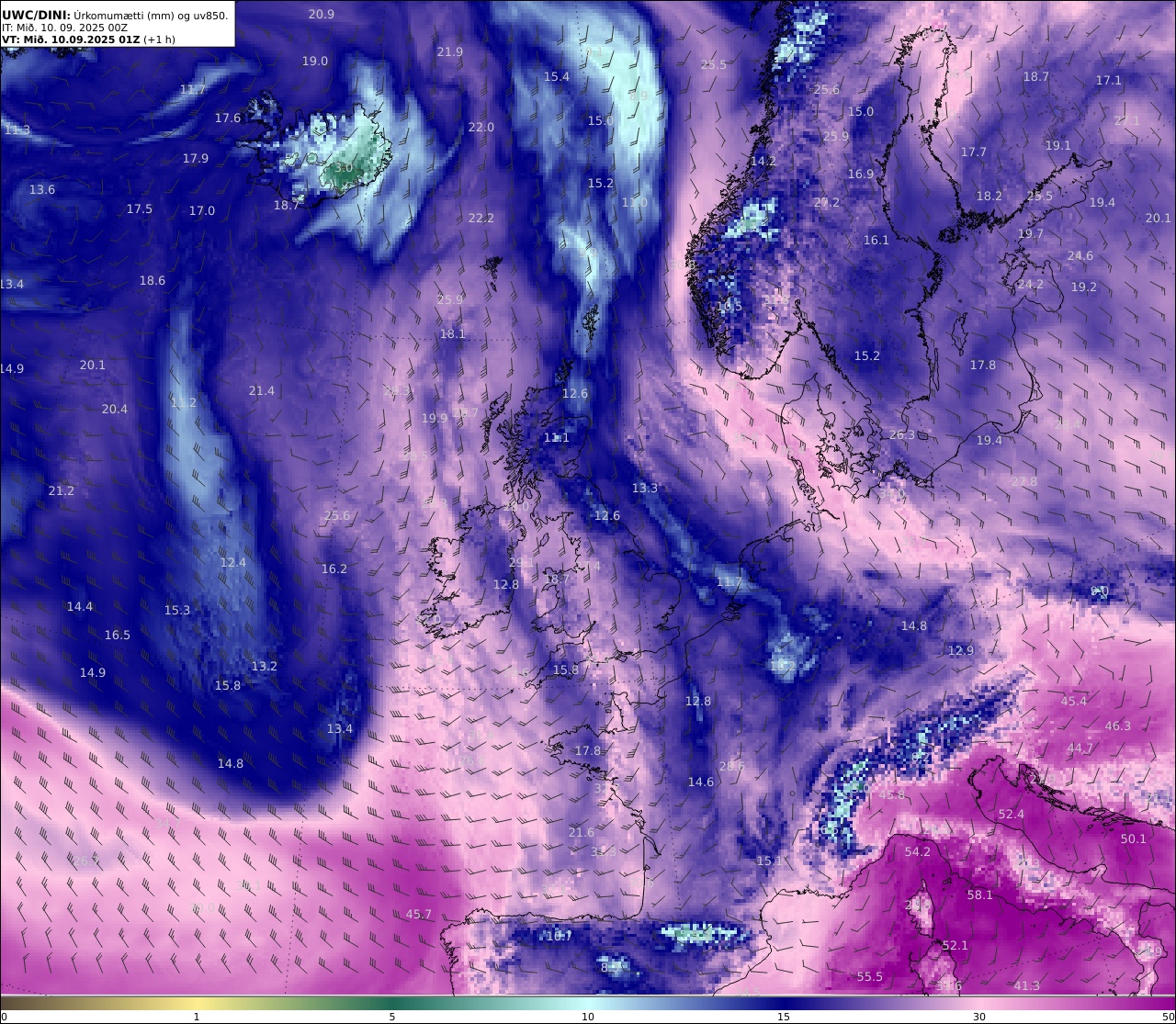Click the 28.6 value
The image size is (1176, 1024).
732,765
